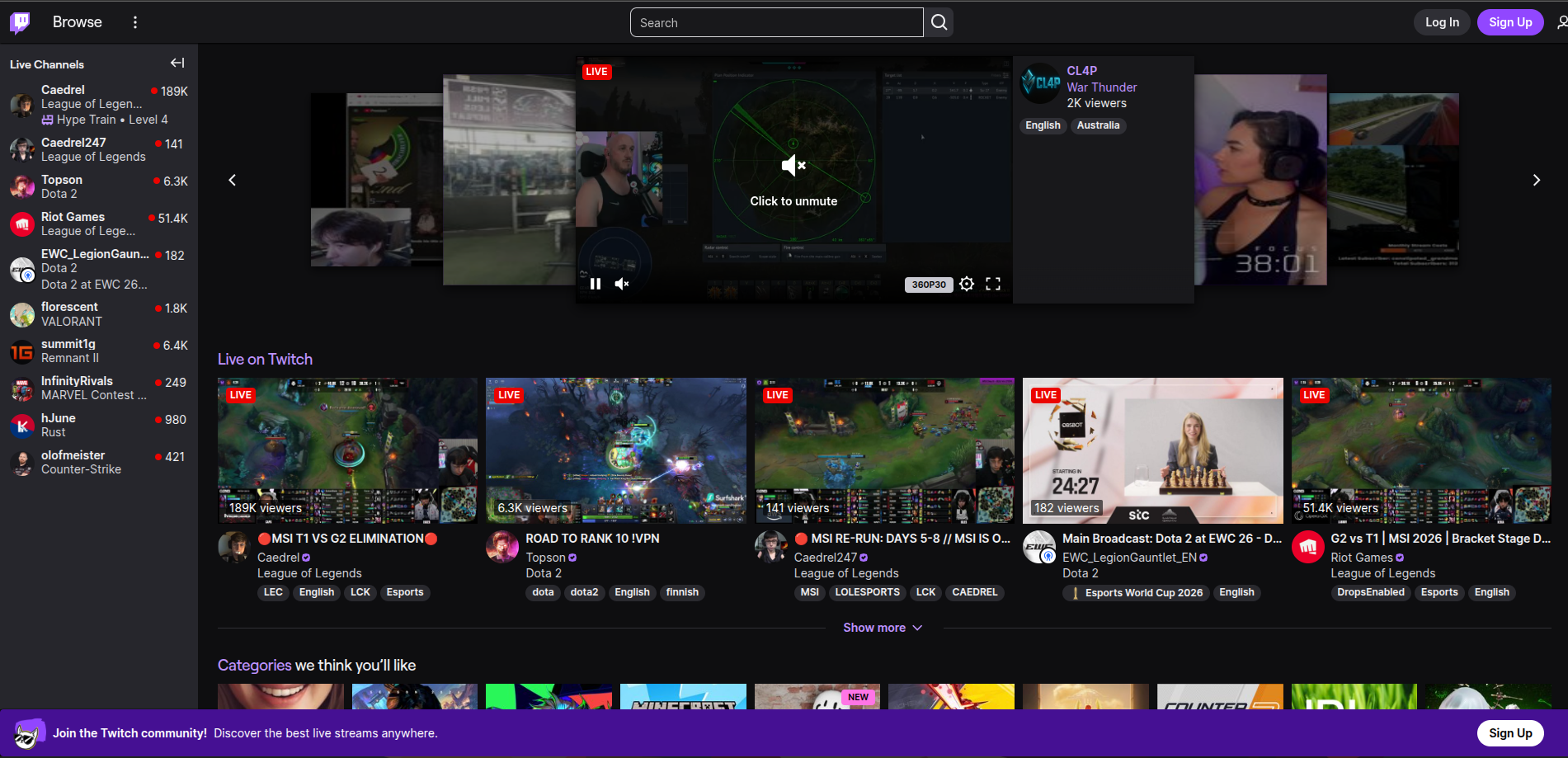
Task: Enter fullscreen on the featured player
Action: click(x=993, y=284)
